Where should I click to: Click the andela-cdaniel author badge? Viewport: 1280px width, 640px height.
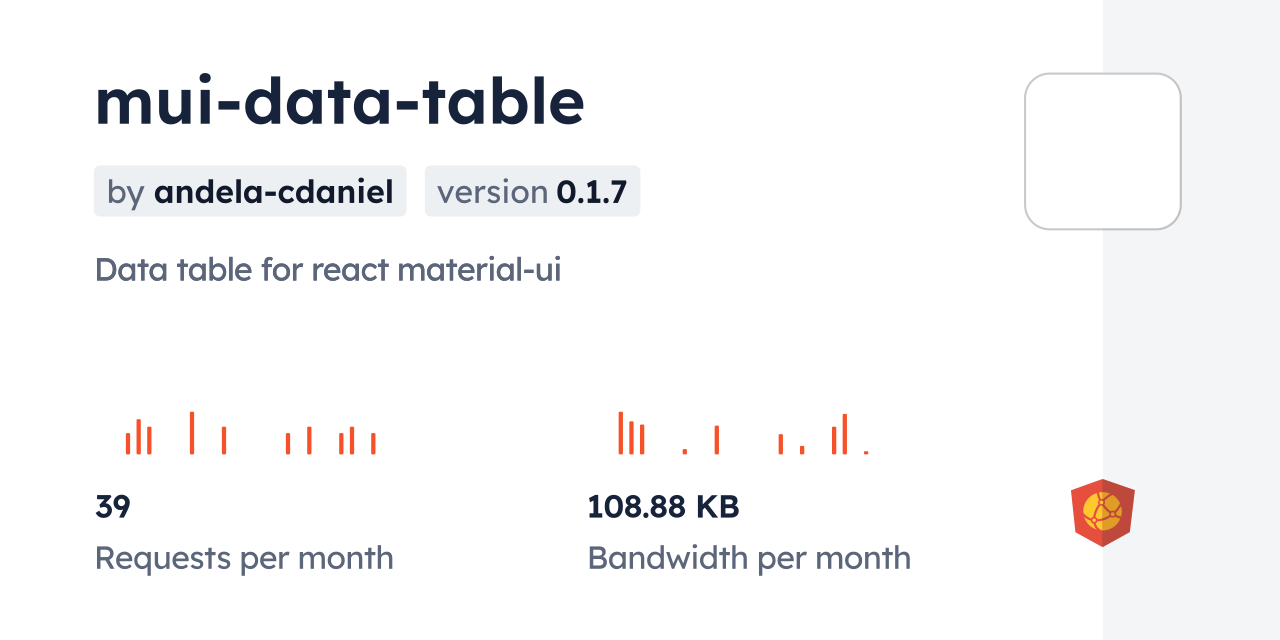click(x=250, y=191)
